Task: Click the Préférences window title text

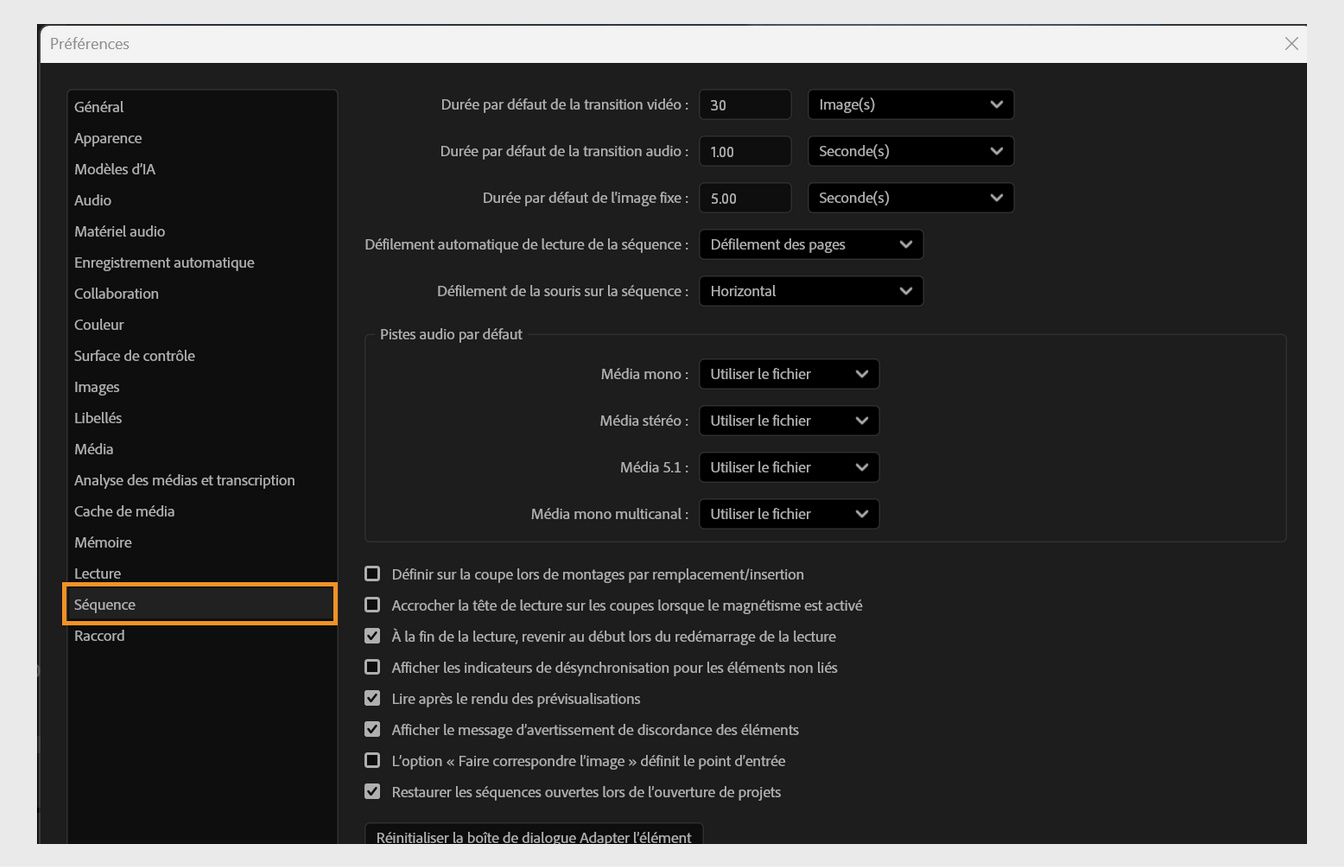Action: [x=90, y=44]
